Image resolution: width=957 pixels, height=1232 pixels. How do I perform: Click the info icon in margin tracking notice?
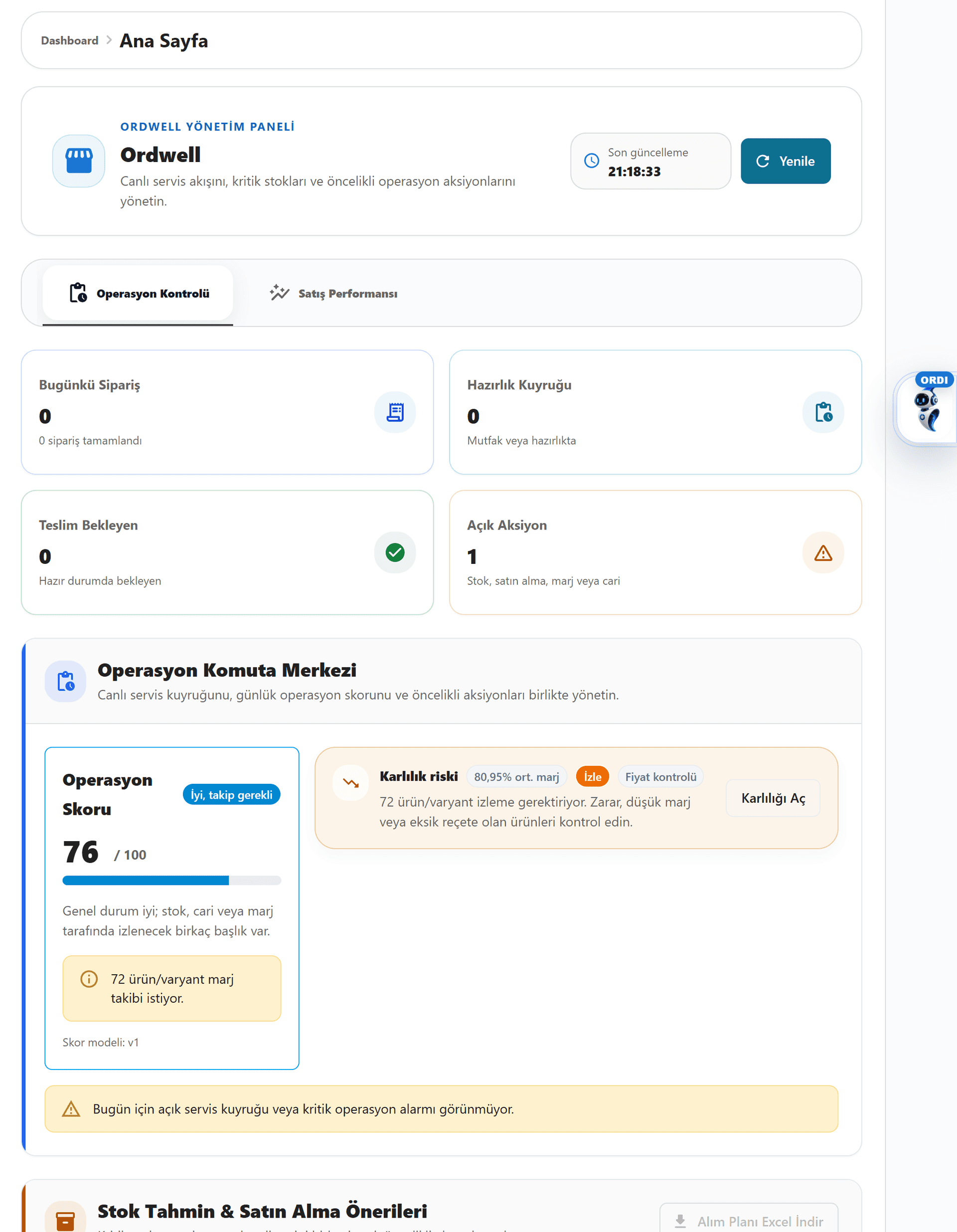point(89,979)
